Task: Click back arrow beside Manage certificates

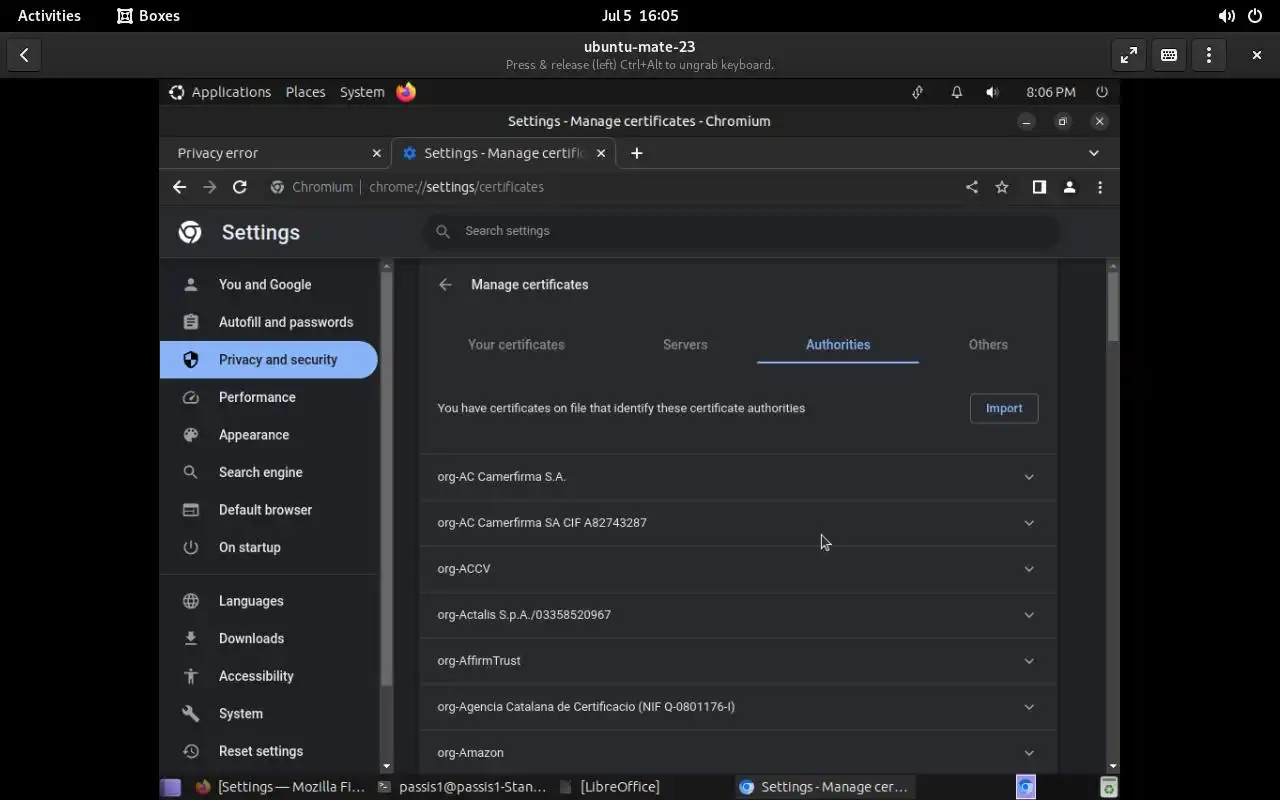Action: [445, 285]
